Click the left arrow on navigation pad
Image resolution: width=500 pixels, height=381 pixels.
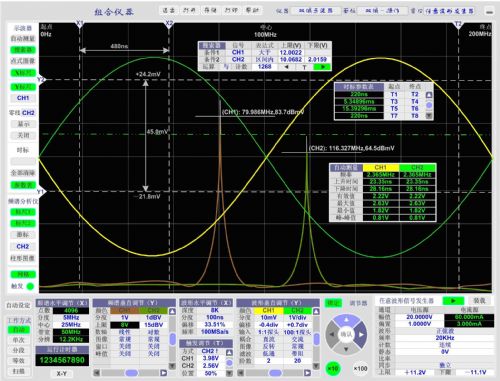click(331, 334)
